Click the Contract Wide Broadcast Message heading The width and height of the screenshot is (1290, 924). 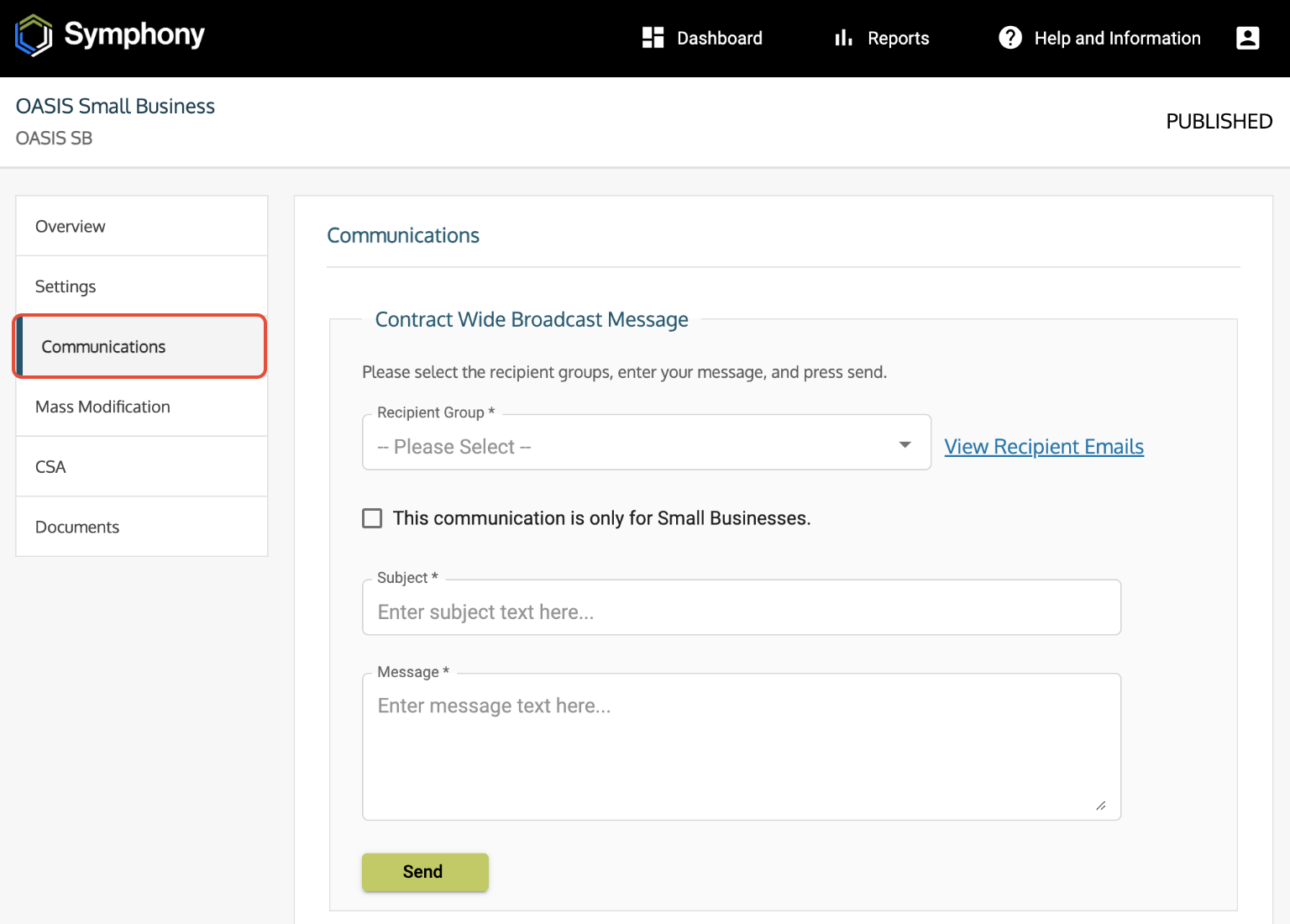coord(532,319)
